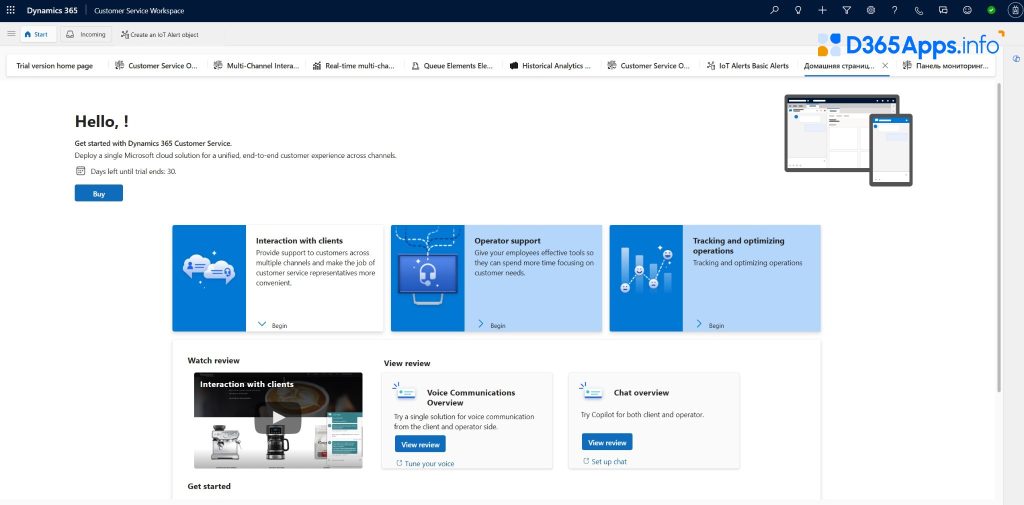The height and width of the screenshot is (505, 1024).
Task: Click the Interaction with clients card title
Action: coord(299,241)
